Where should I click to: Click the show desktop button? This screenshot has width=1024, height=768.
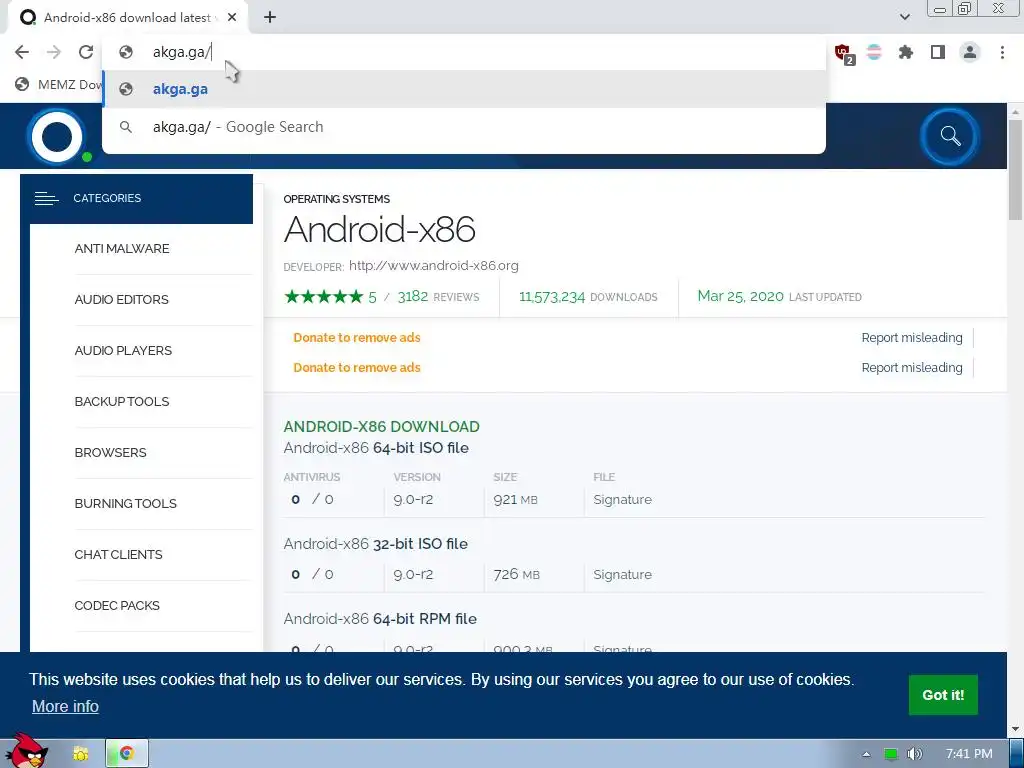pyautogui.click(x=1017, y=754)
